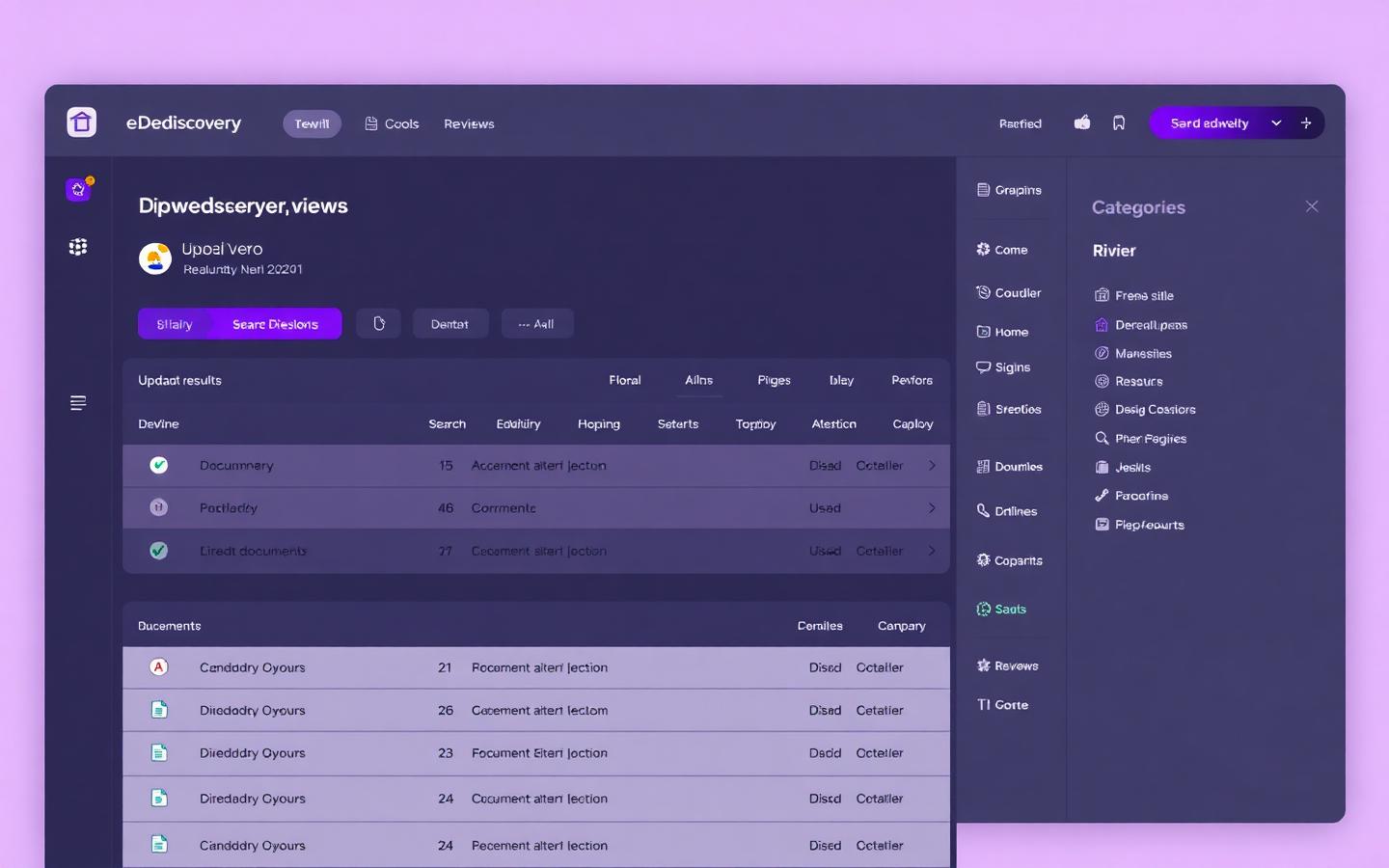Image resolution: width=1389 pixels, height=868 pixels.
Task: Click the file icon in row numbered 23
Action: pyautogui.click(x=159, y=752)
